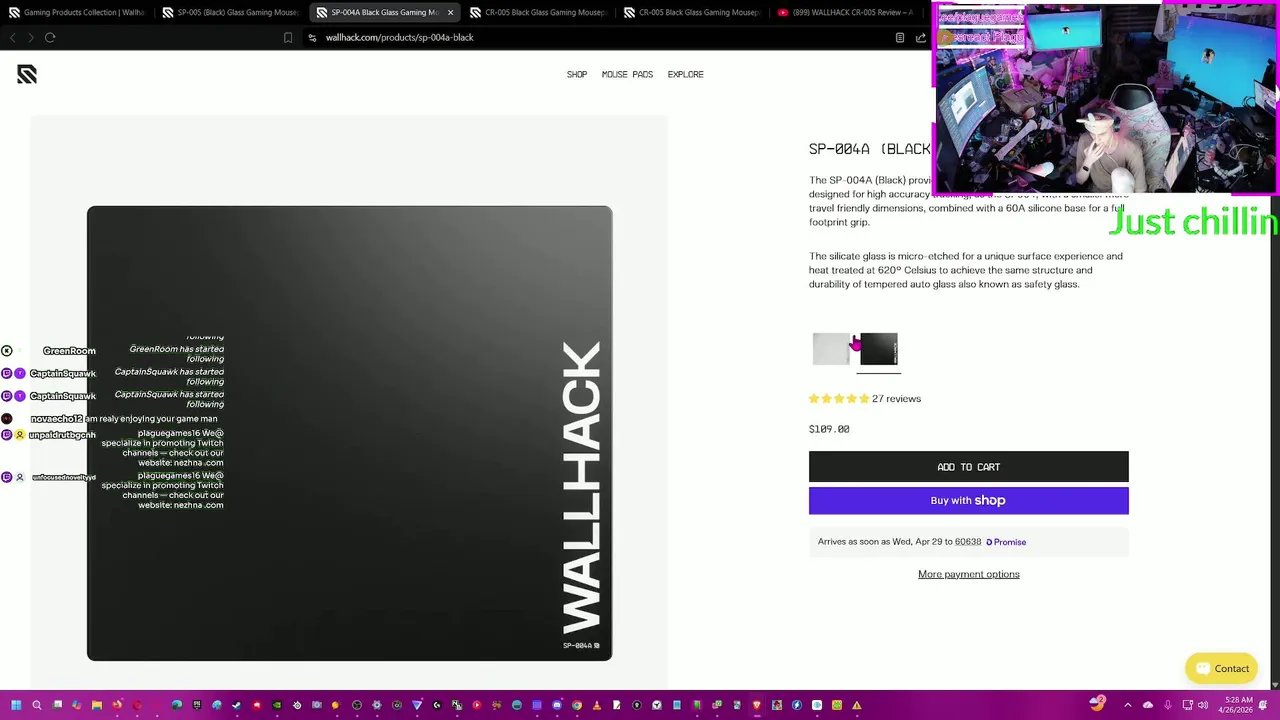The image size is (1280, 720).
Task: Open the EXPLORE menu
Action: 686,74
